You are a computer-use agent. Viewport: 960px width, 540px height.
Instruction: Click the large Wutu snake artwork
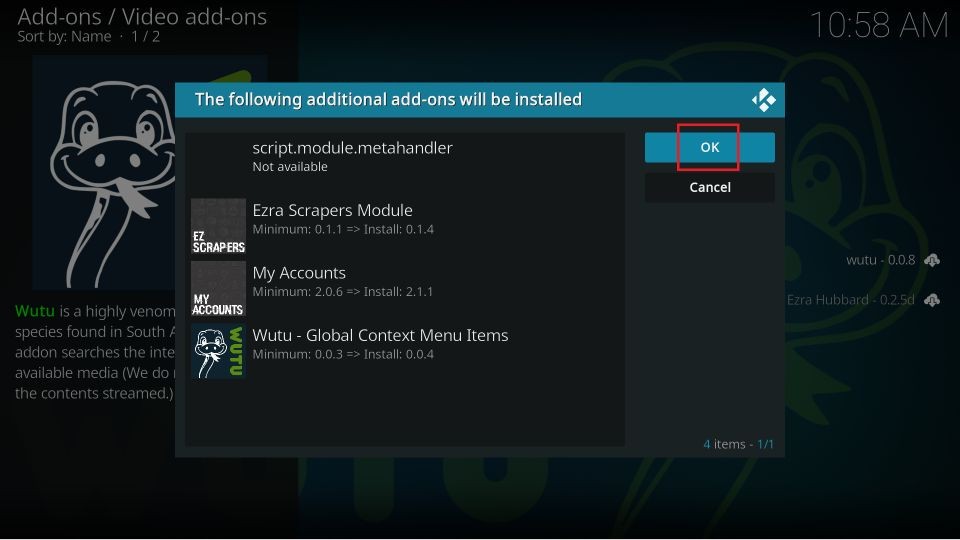pyautogui.click(x=104, y=173)
